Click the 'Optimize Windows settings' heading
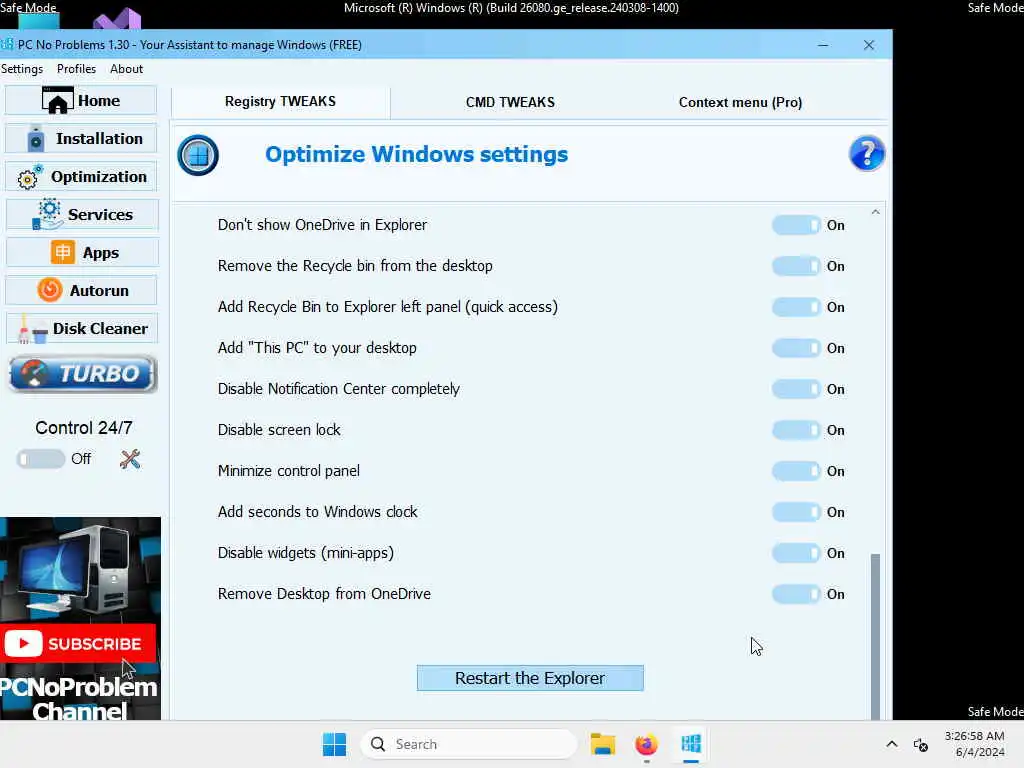The height and width of the screenshot is (768, 1024). point(417,155)
